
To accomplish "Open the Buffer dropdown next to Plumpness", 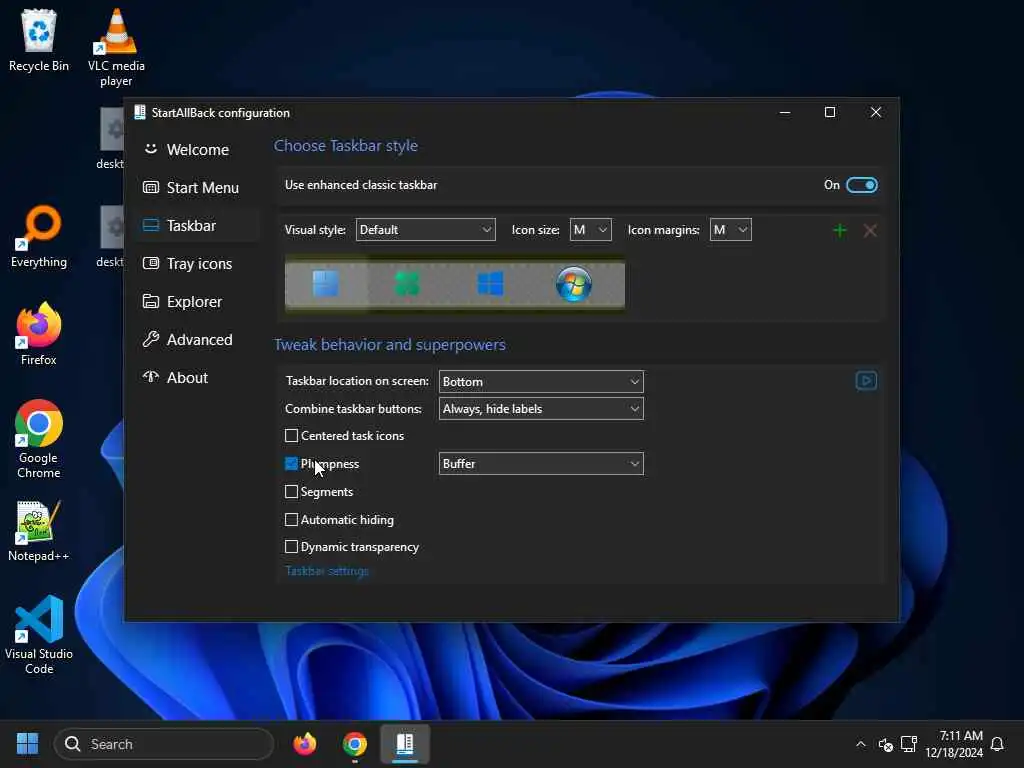I will click(541, 464).
